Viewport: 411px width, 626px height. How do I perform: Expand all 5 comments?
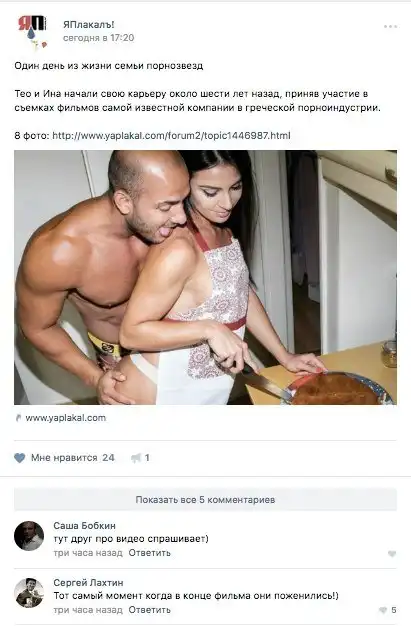[205, 500]
